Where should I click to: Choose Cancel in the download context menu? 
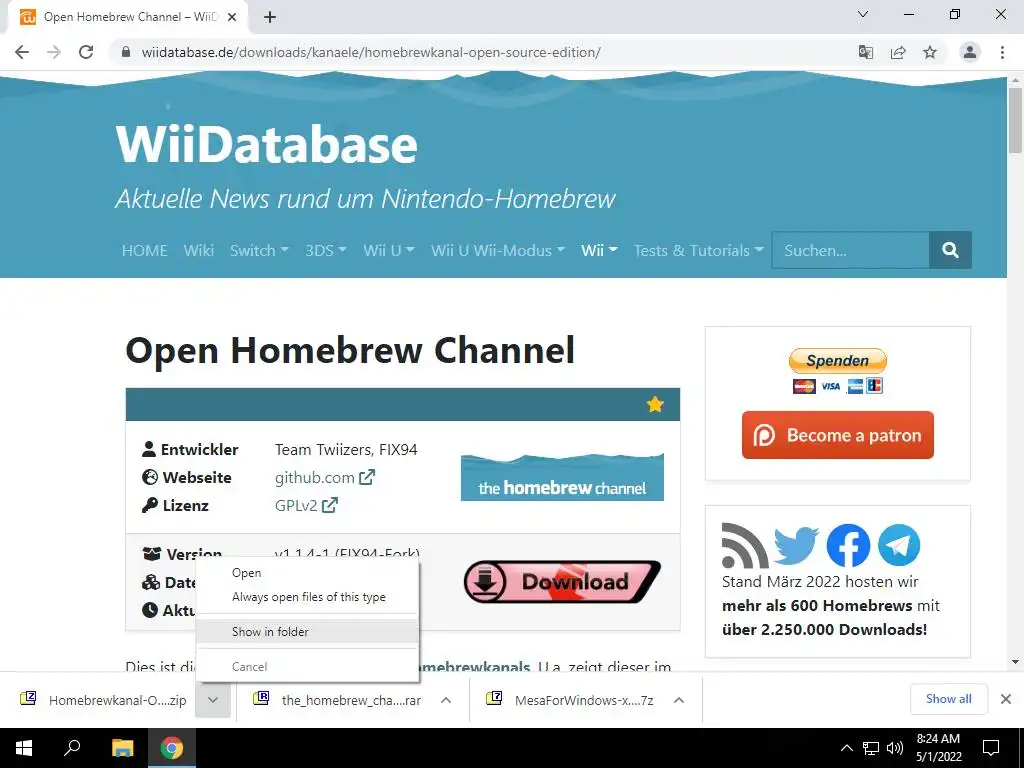tap(307, 667)
